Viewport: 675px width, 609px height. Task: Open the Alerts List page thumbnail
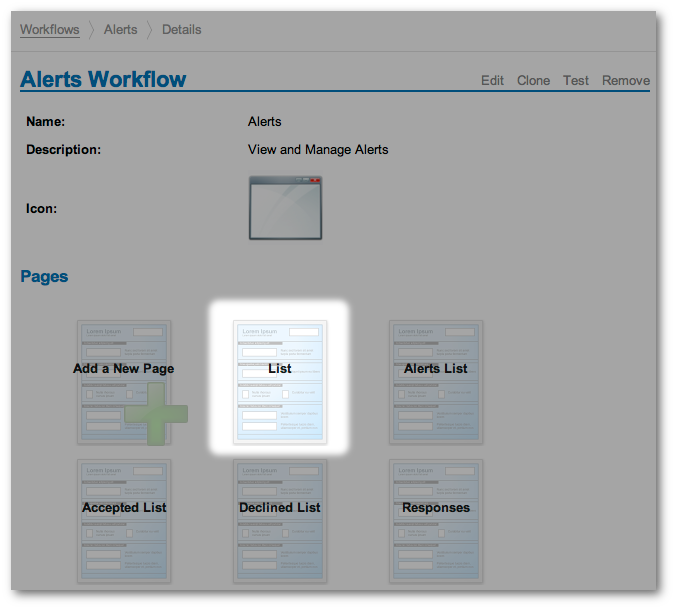click(x=435, y=381)
